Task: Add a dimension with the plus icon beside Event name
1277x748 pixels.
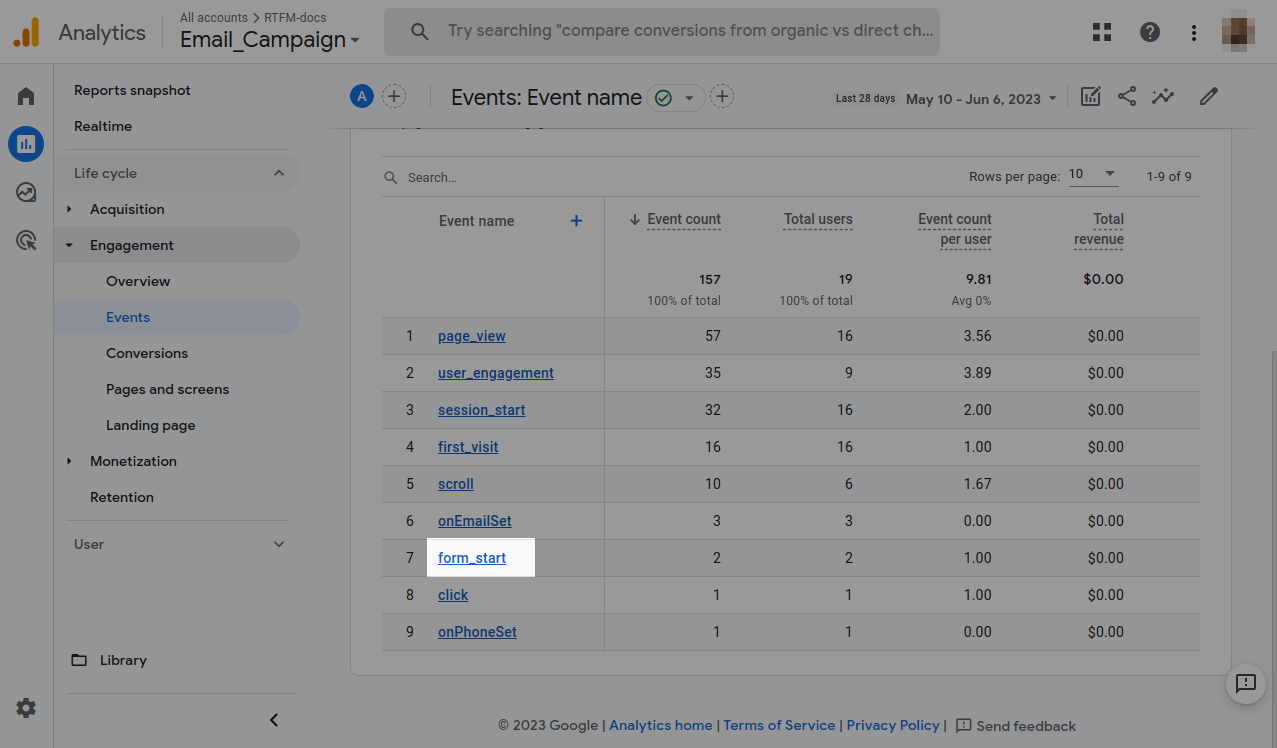Action: point(576,221)
